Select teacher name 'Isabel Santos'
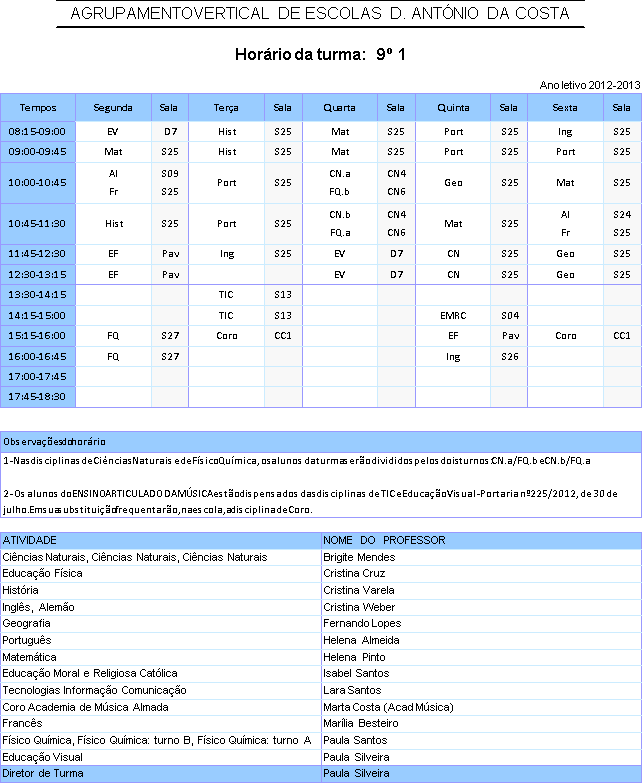 [356, 673]
